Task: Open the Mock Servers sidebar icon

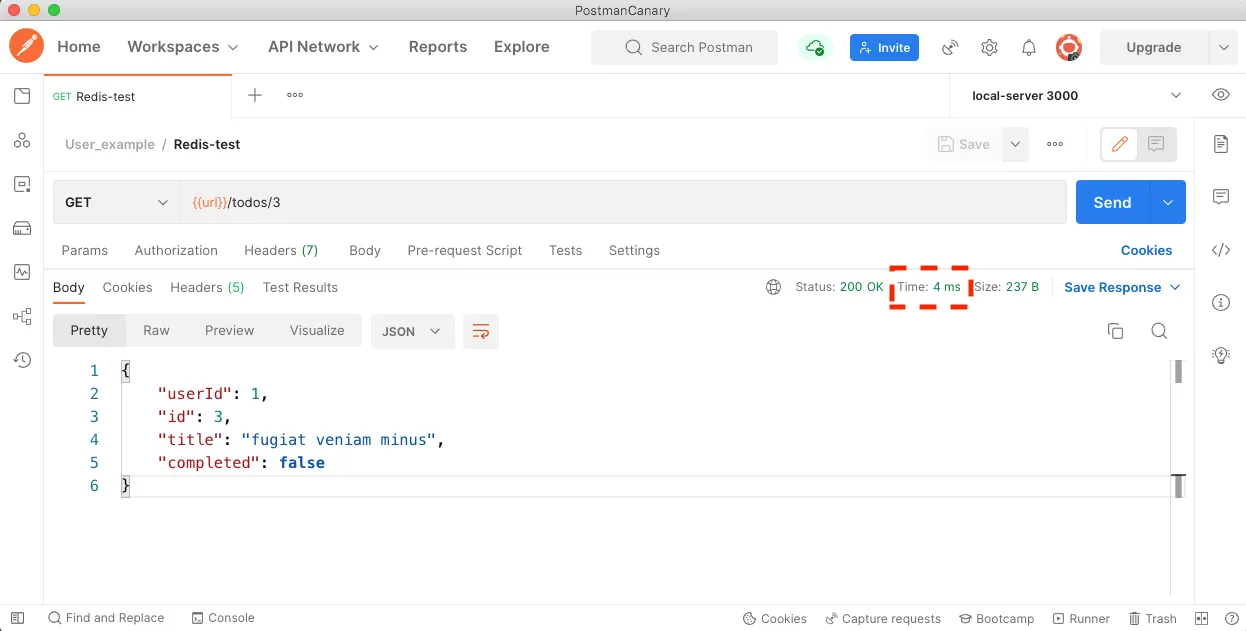Action: pyautogui.click(x=22, y=228)
